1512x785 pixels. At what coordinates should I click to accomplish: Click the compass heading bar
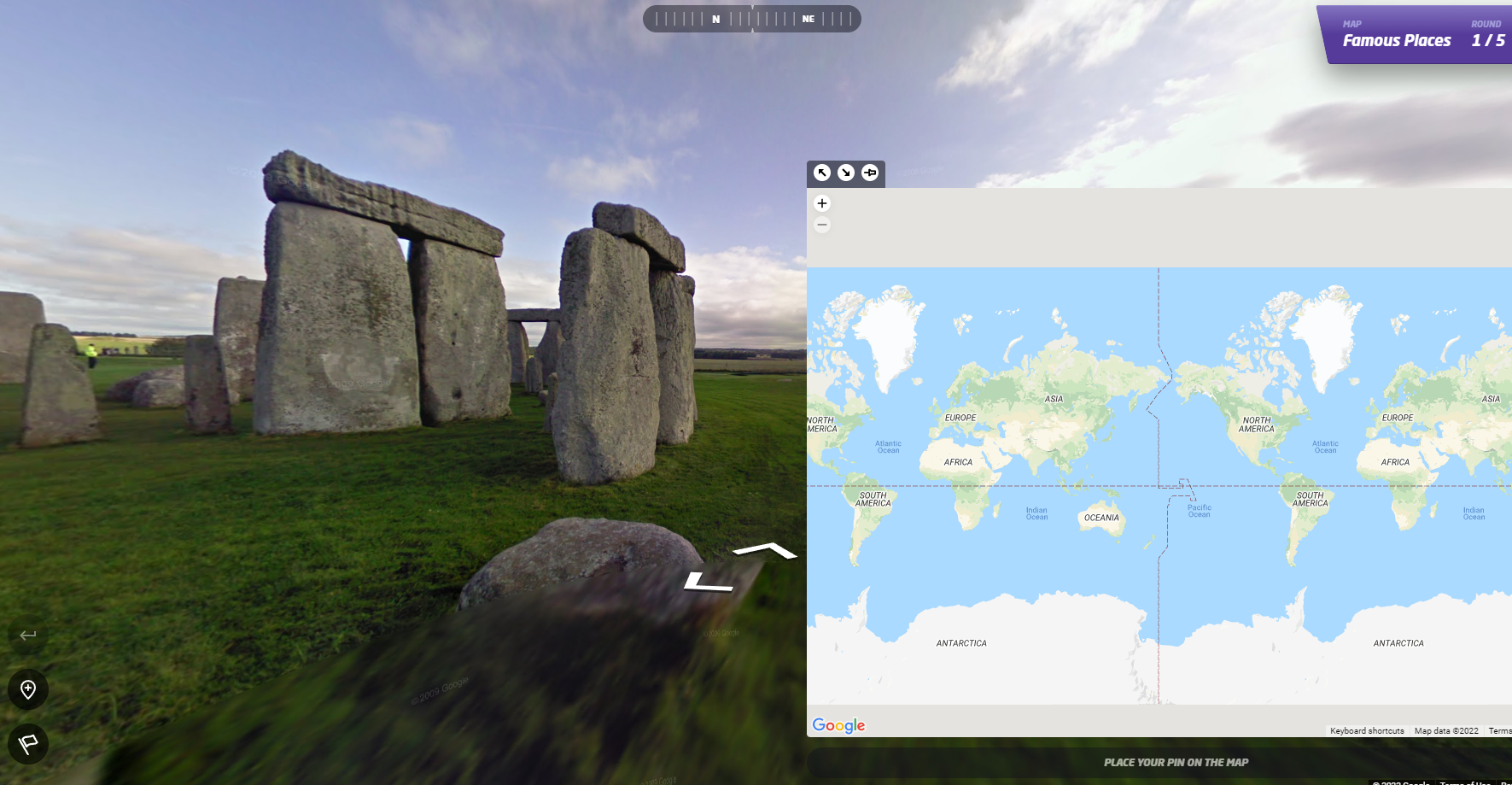tap(752, 19)
